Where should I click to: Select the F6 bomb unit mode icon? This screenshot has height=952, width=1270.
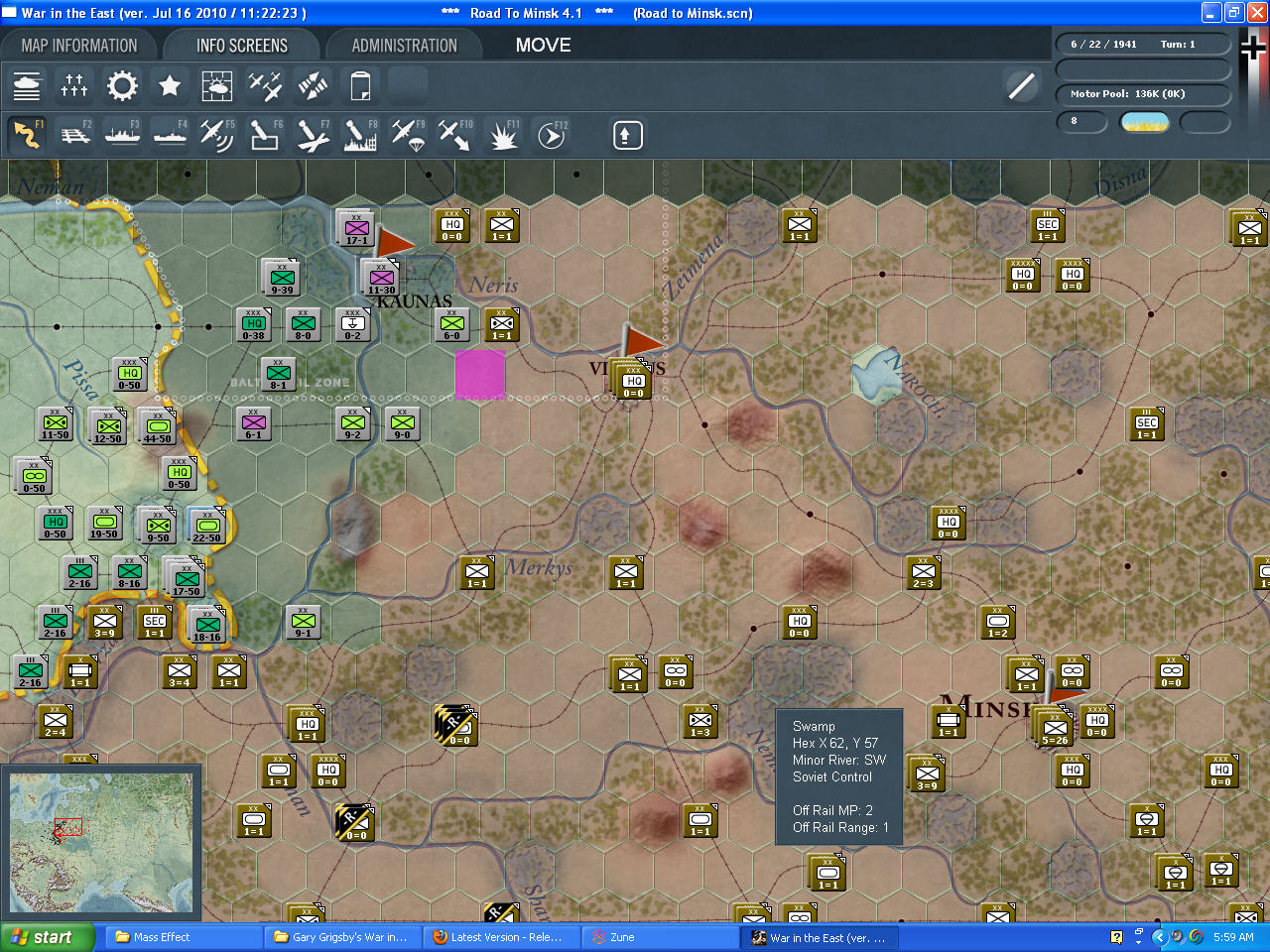coord(265,135)
